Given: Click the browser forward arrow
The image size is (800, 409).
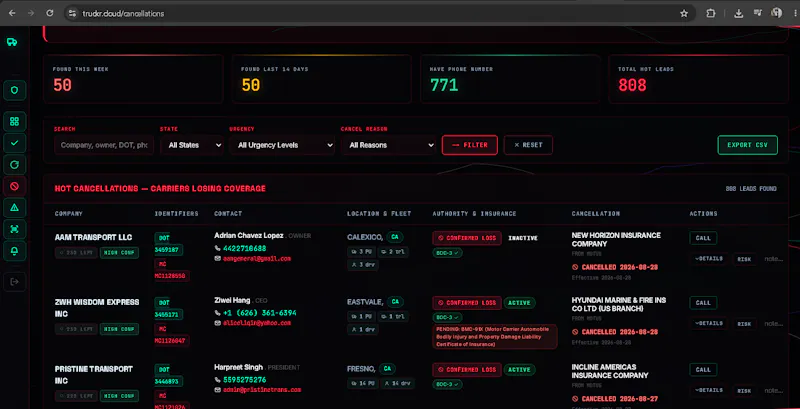Looking at the screenshot, I should (x=31, y=13).
